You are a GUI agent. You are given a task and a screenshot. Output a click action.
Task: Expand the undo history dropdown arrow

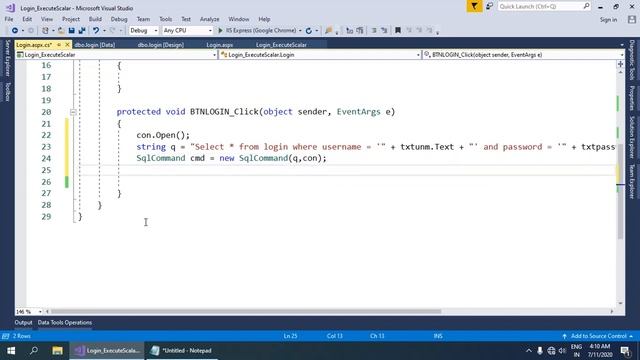104,31
